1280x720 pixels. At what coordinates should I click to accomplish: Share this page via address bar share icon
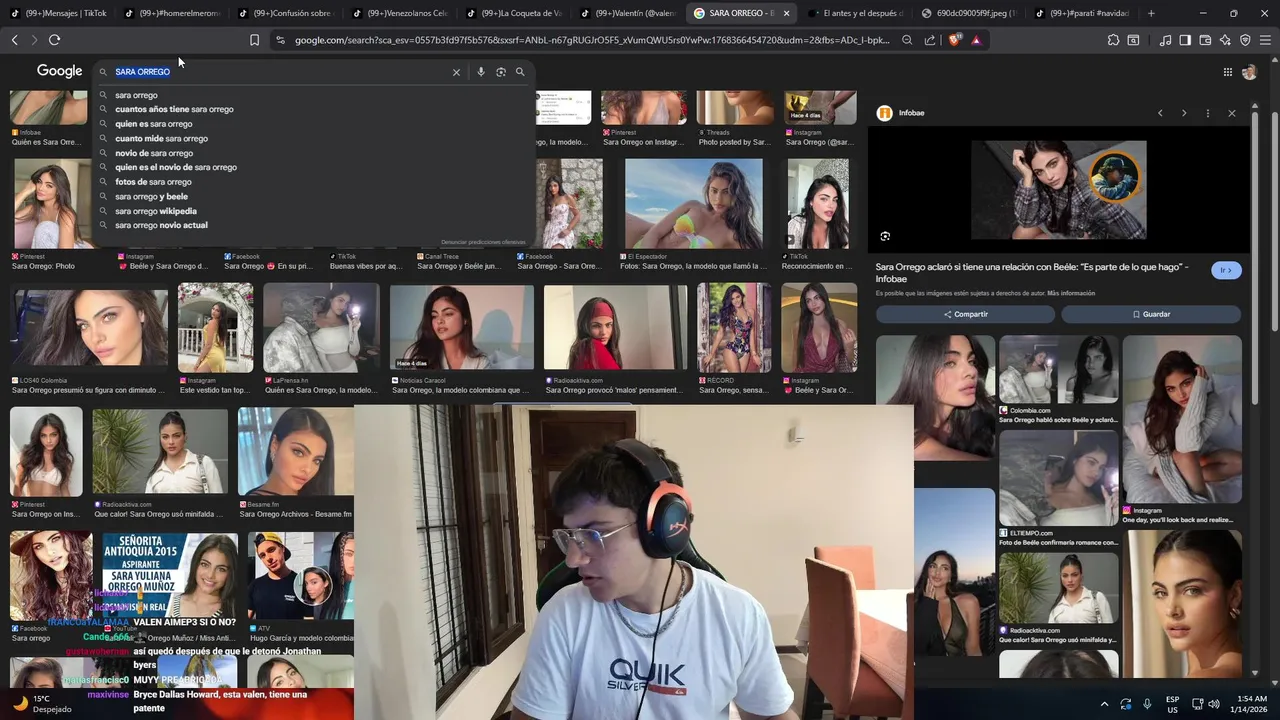[930, 40]
